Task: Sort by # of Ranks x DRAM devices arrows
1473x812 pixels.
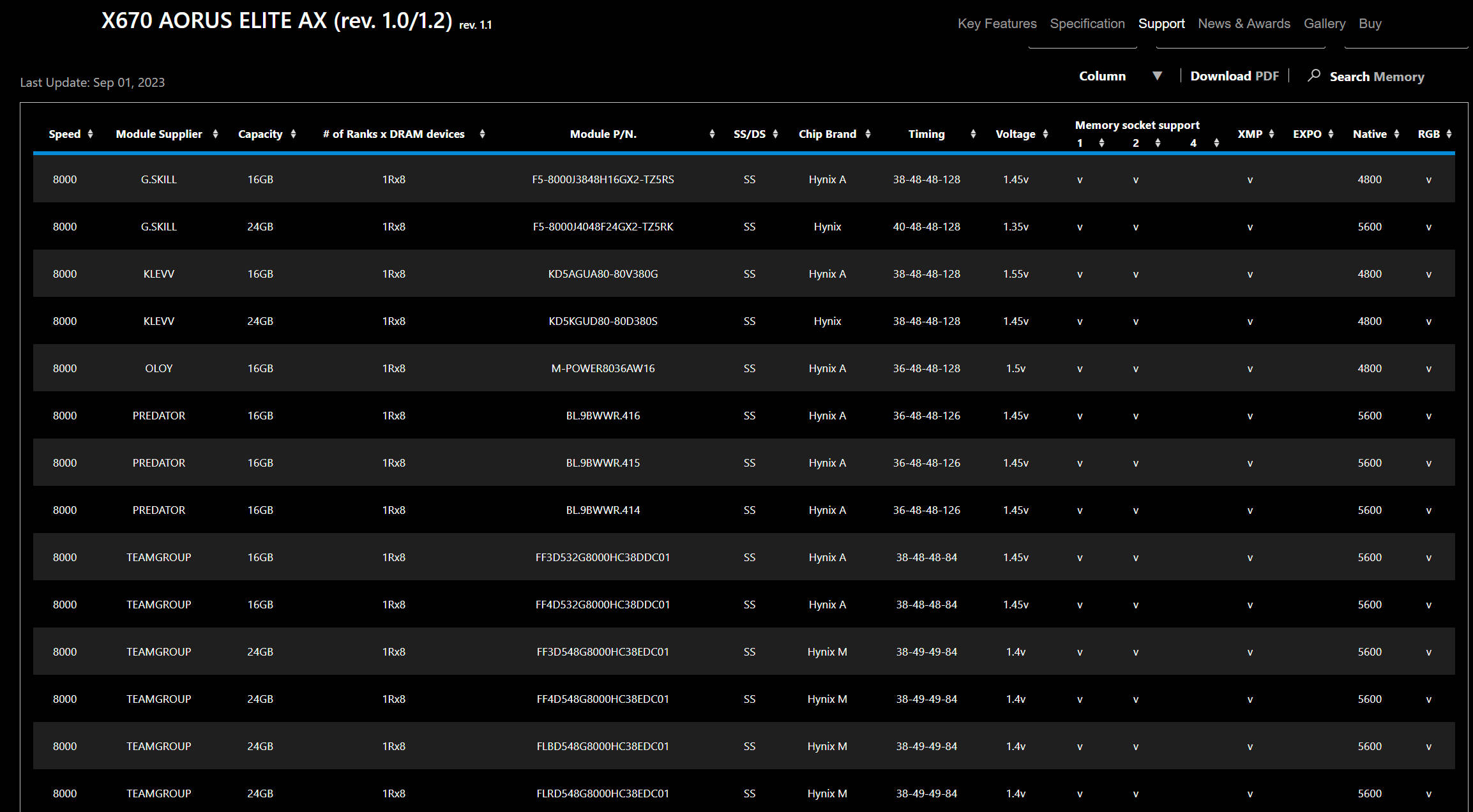Action: [483, 134]
